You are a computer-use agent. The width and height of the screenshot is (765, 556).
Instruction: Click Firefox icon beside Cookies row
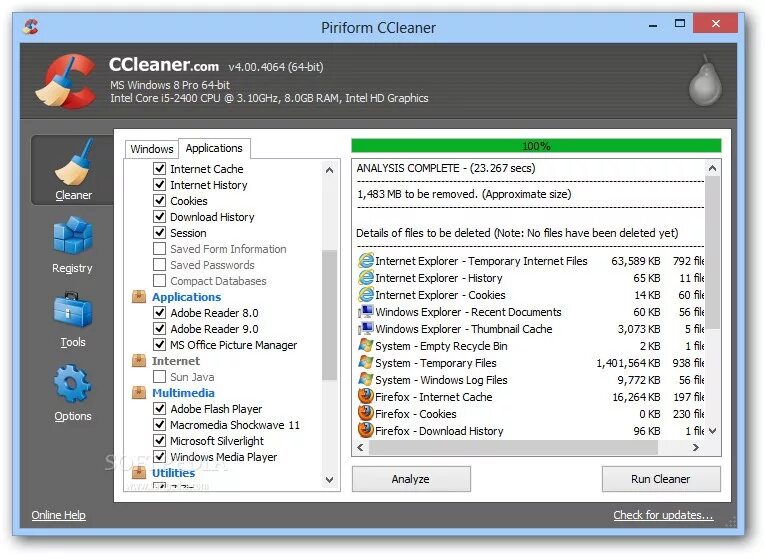(x=366, y=413)
